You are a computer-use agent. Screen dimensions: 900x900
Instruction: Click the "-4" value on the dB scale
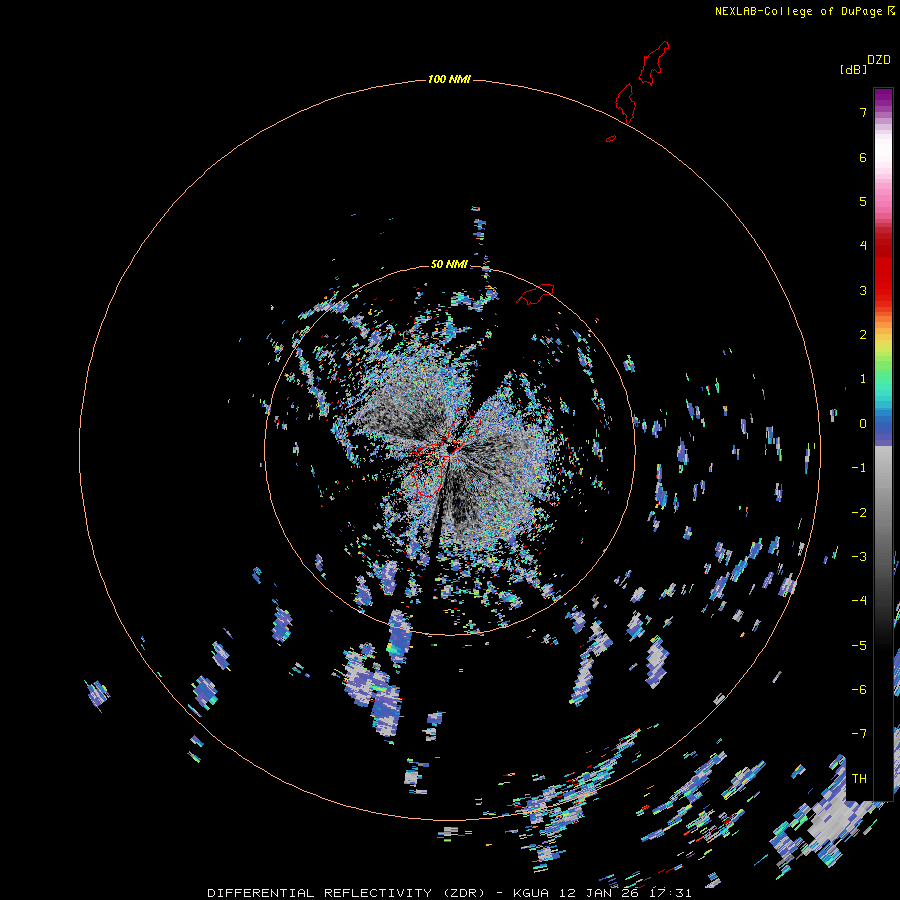coord(859,601)
